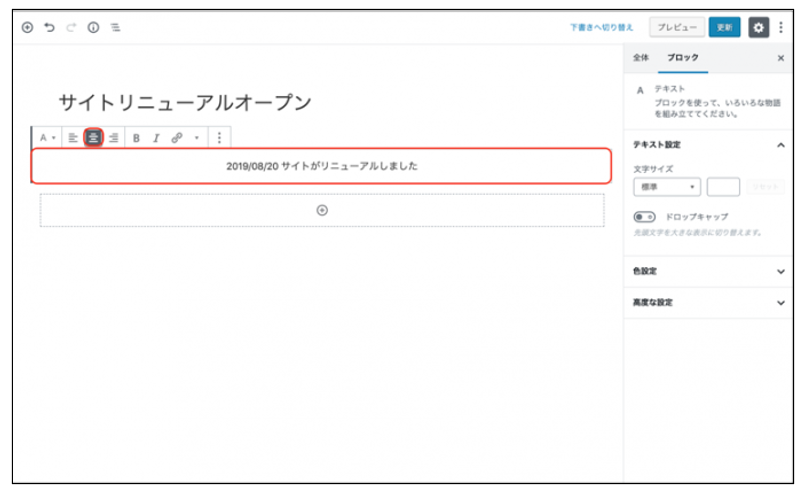Open the content structure info icon
This screenshot has height=494, width=803.
pos(93,28)
